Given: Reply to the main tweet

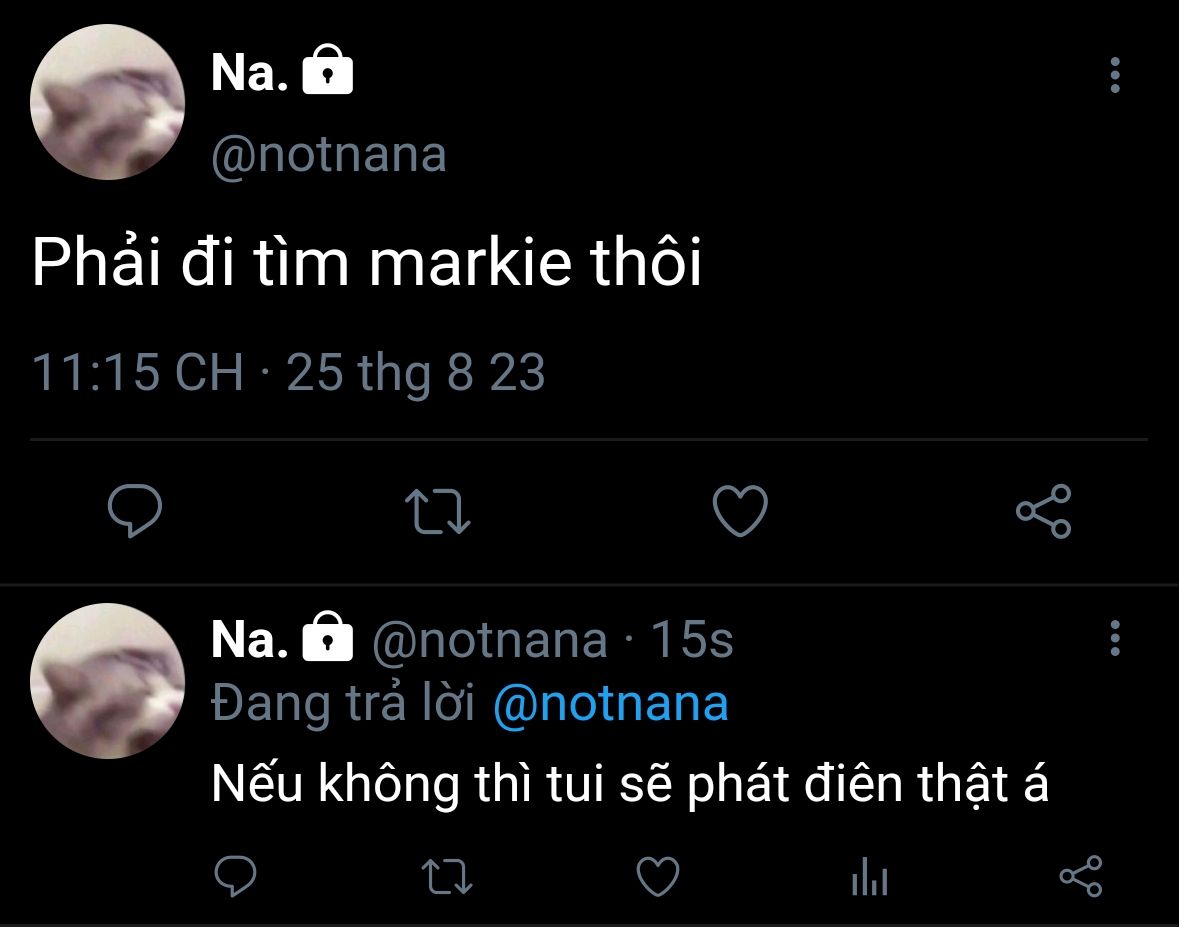Looking at the screenshot, I should [135, 511].
